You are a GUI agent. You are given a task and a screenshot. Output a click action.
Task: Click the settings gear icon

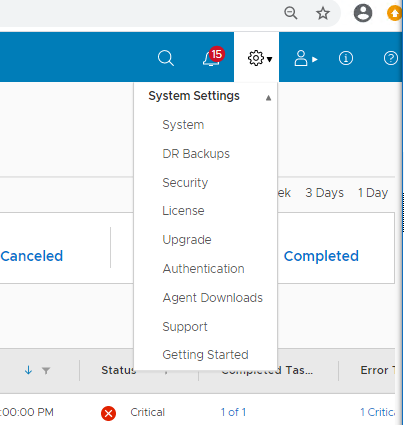point(256,58)
